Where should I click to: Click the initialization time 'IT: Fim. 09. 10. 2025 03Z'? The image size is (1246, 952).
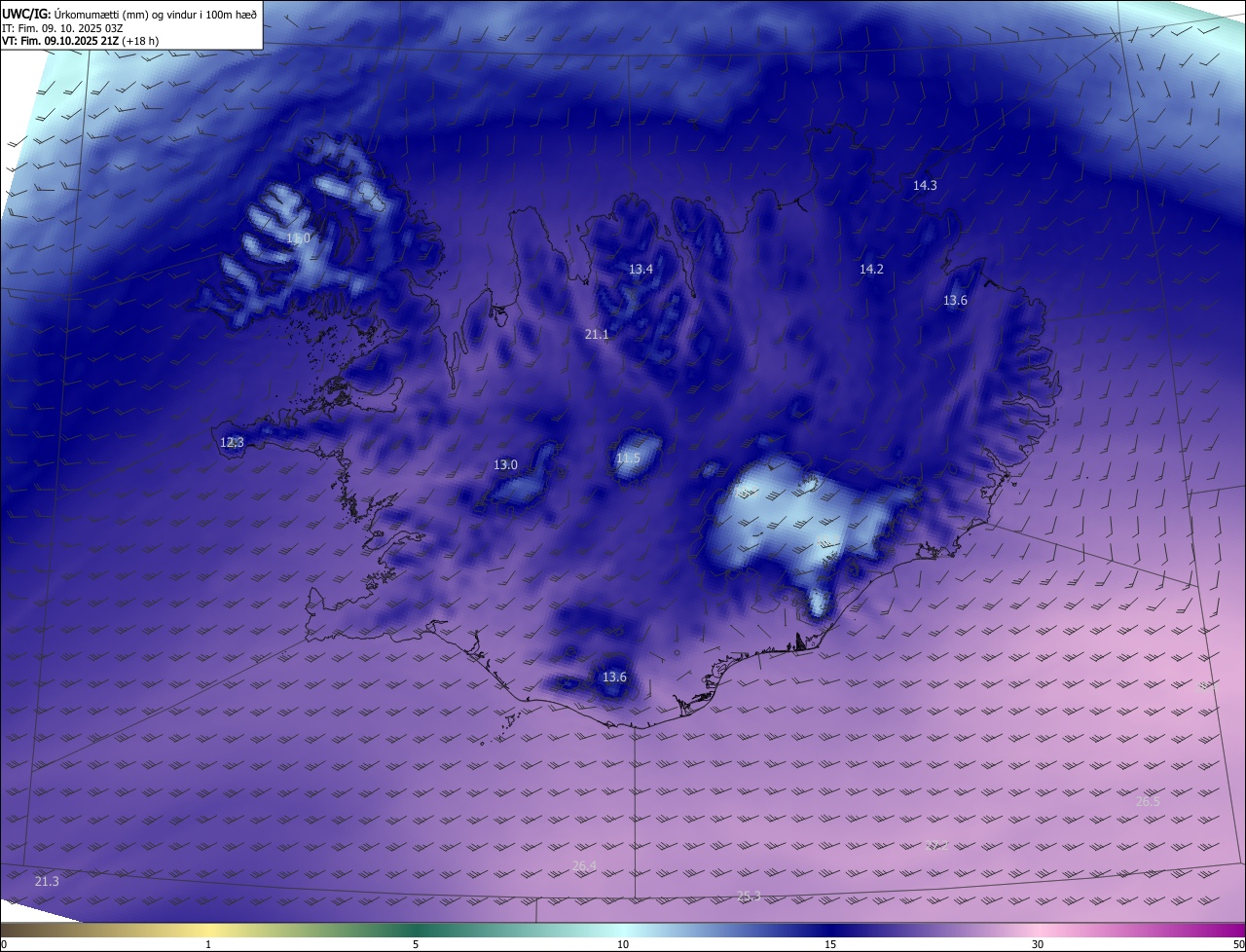tap(61, 27)
